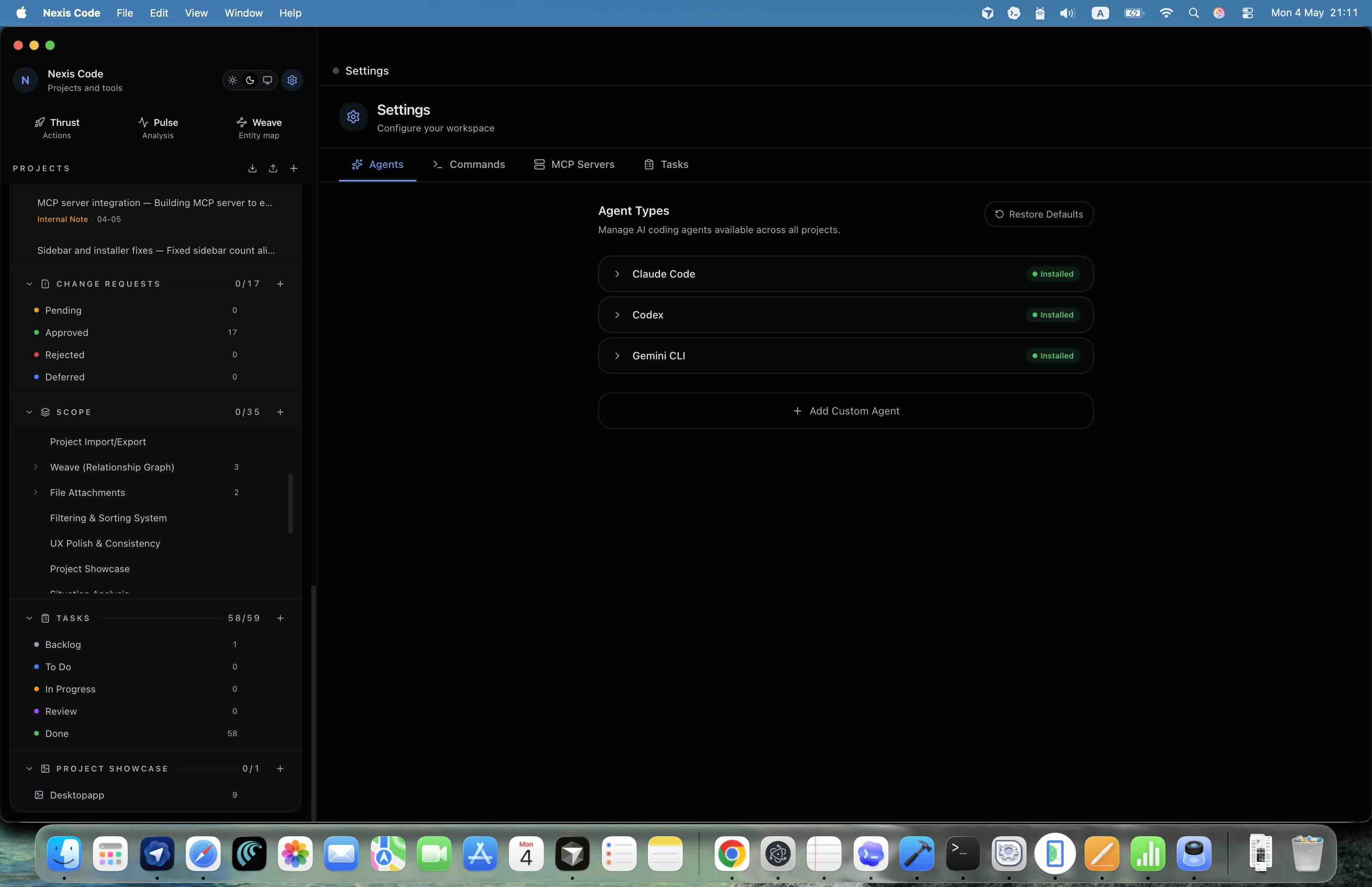Click Gemini CLI Installed badge

pyautogui.click(x=1052, y=355)
